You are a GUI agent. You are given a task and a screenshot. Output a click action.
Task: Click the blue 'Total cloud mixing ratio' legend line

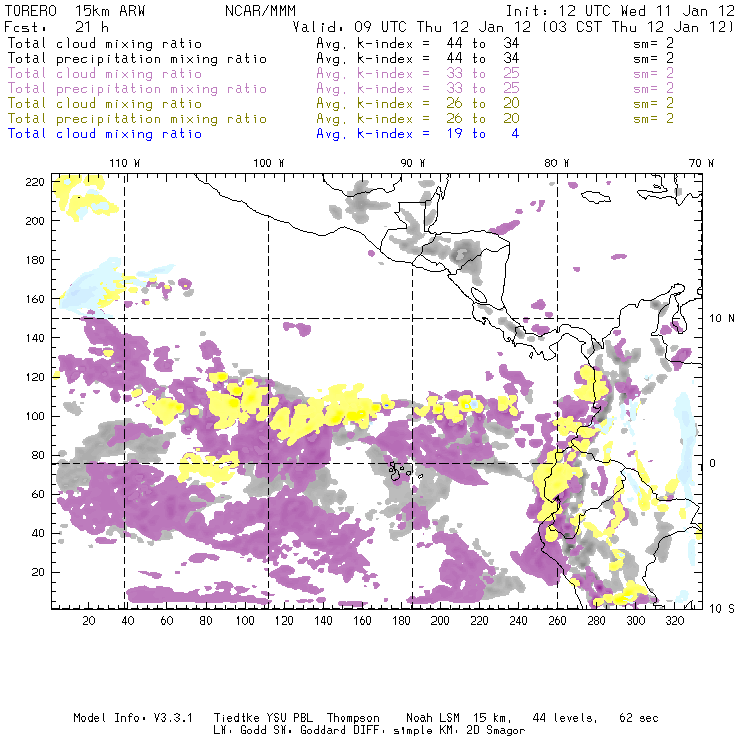105,134
